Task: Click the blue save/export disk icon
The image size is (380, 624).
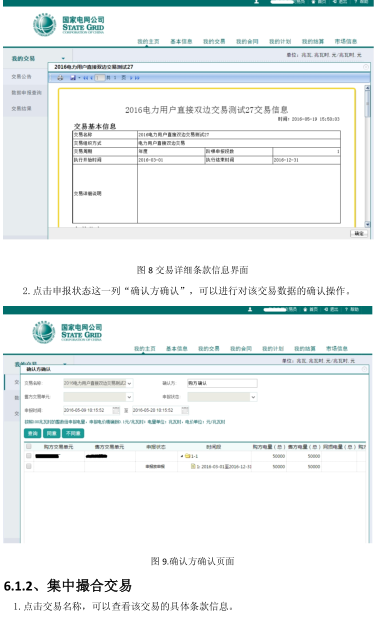Action: pos(73,78)
